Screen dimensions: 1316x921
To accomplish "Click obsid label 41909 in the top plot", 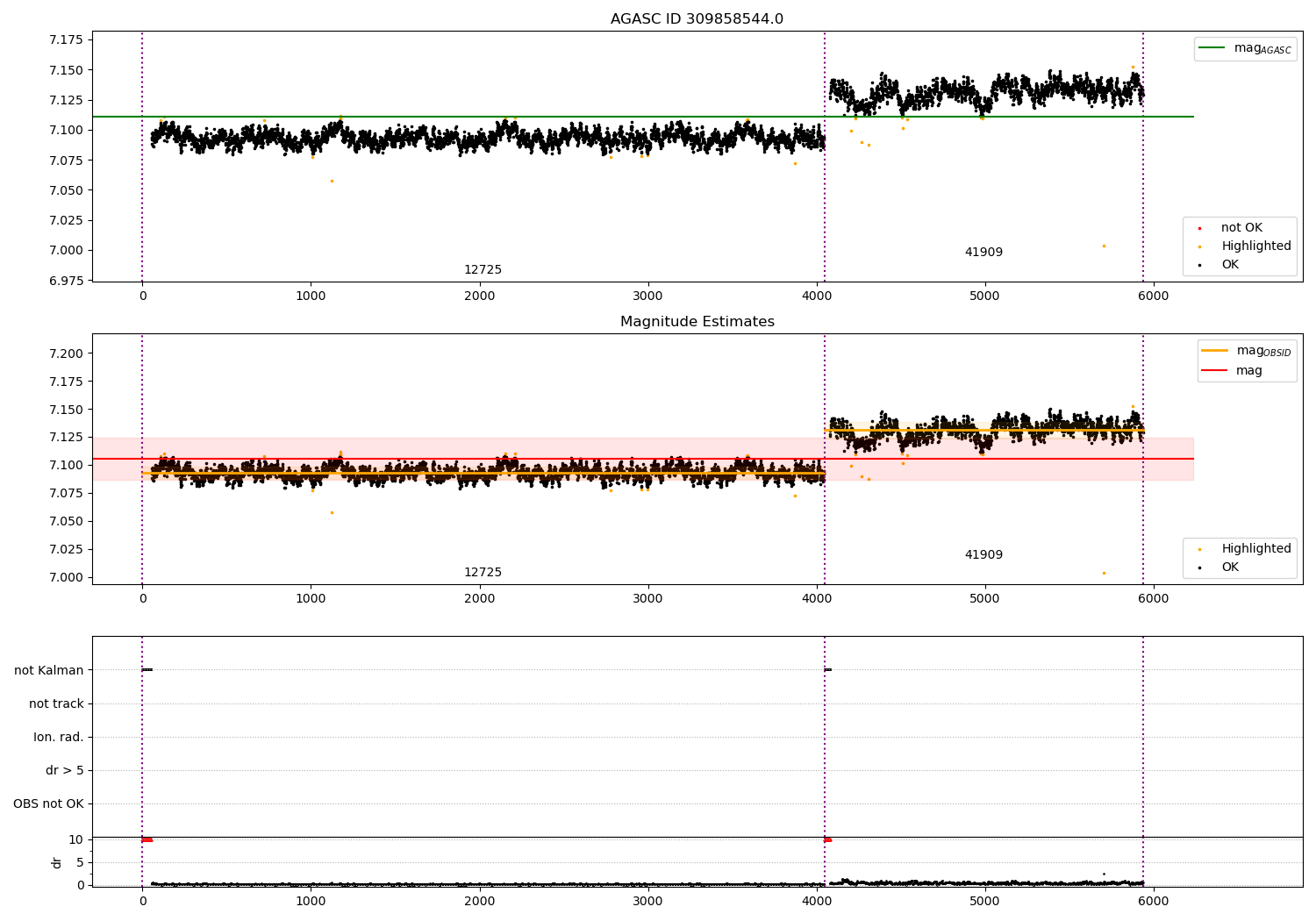I will click(983, 253).
